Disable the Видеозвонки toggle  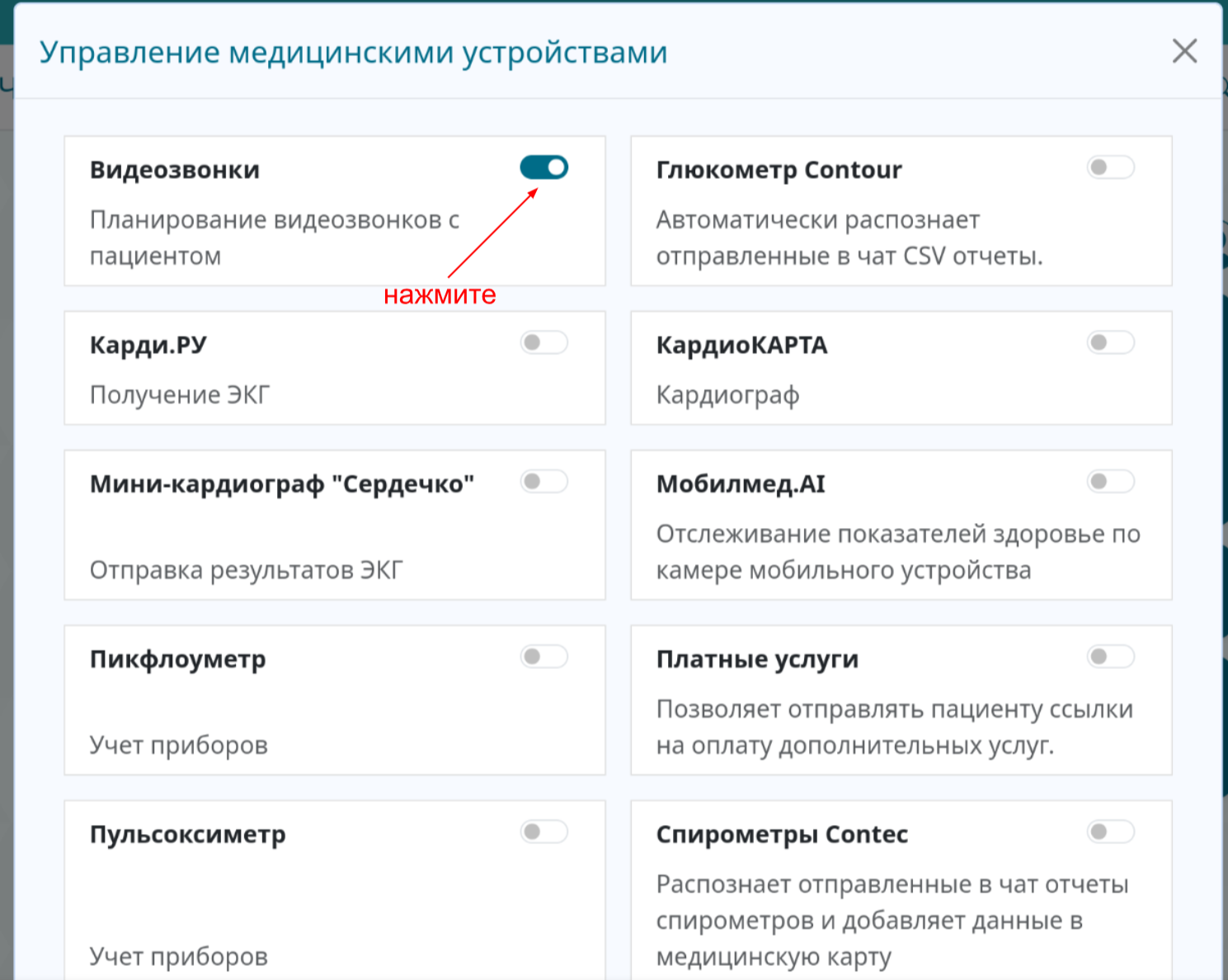[543, 167]
